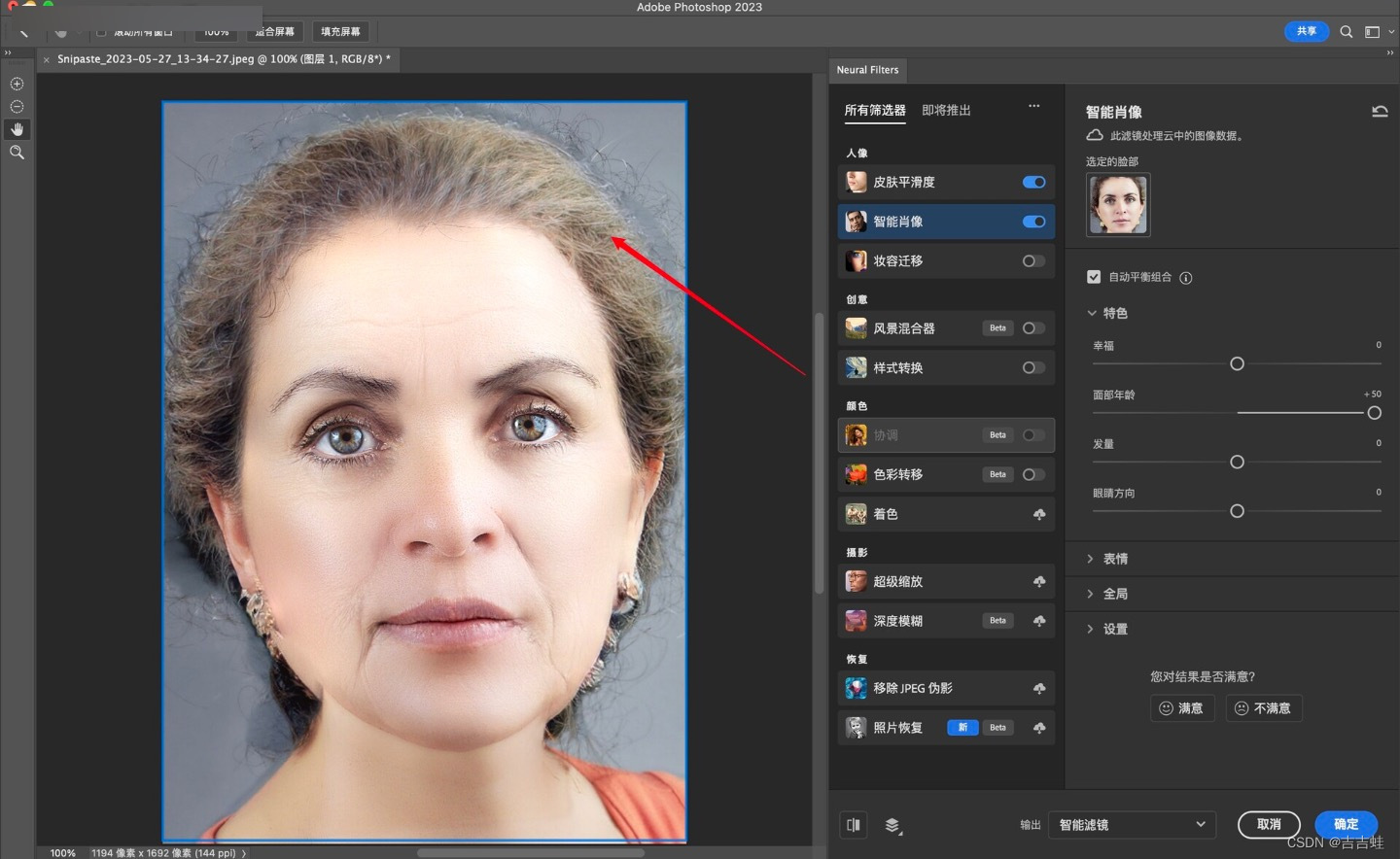This screenshot has height=859, width=1400.
Task: Enable the 风景混合器 toggle
Action: pos(1033,328)
